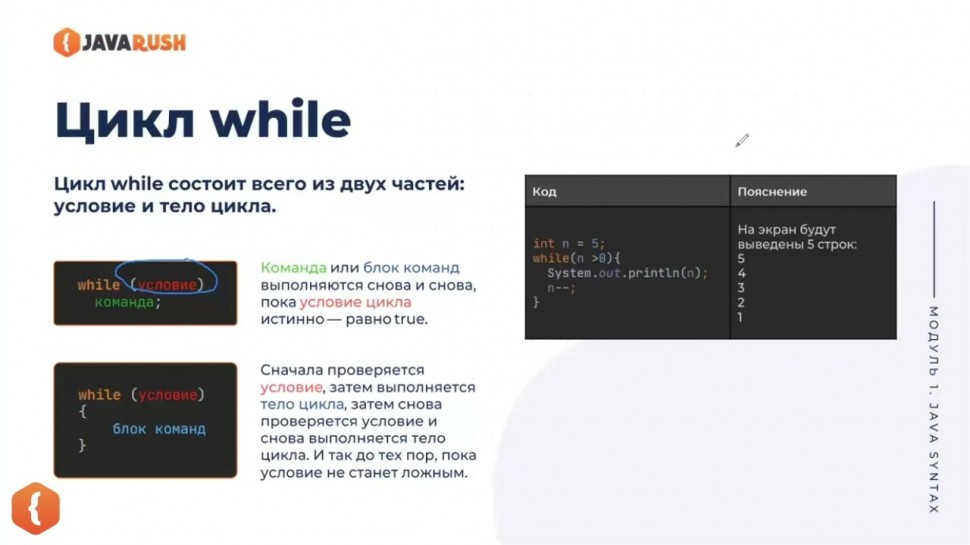Select the 'Пояснение' table column header
Image resolution: width=970 pixels, height=545 pixels.
772,191
